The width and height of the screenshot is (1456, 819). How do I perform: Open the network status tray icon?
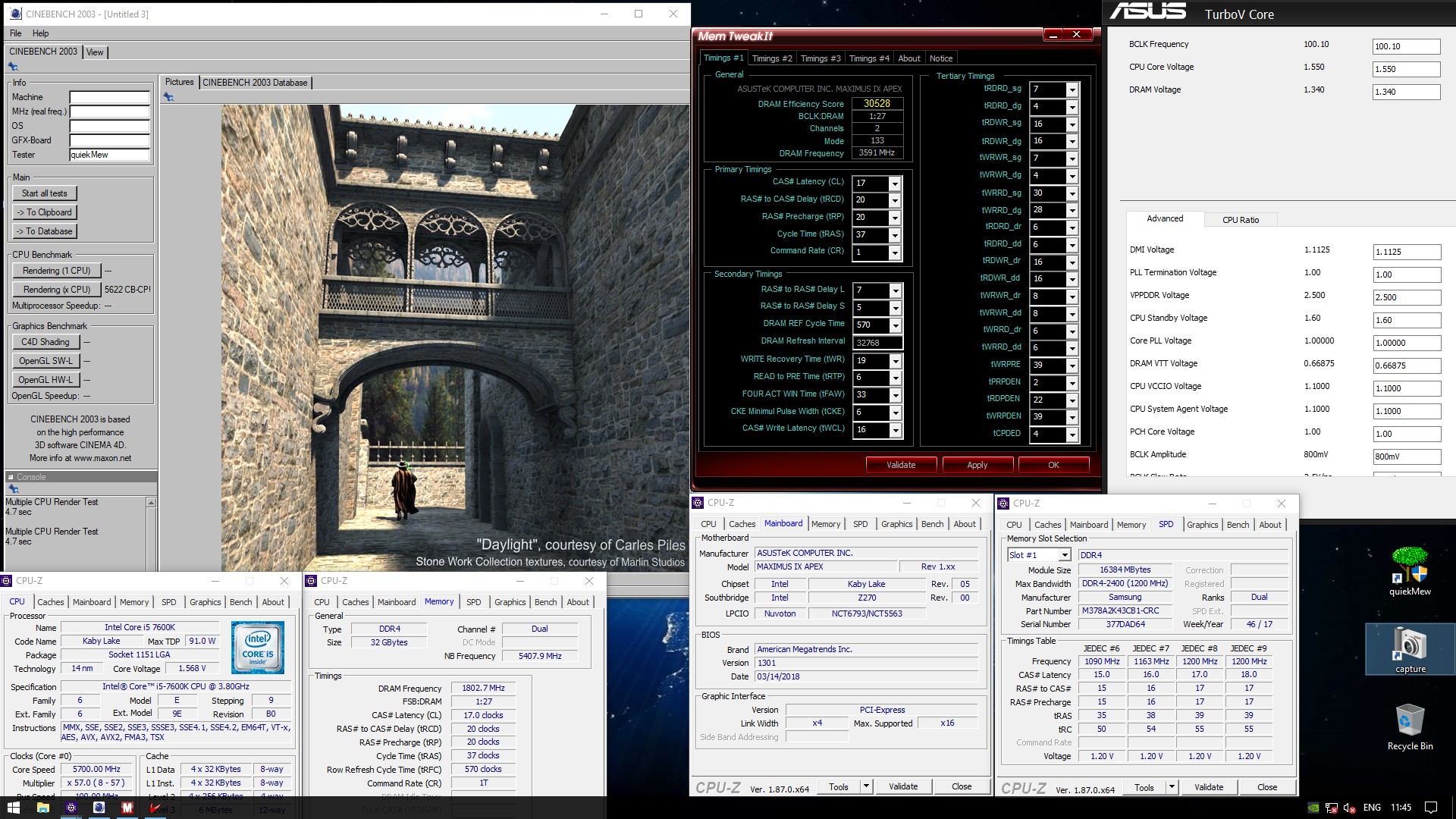point(1332,808)
